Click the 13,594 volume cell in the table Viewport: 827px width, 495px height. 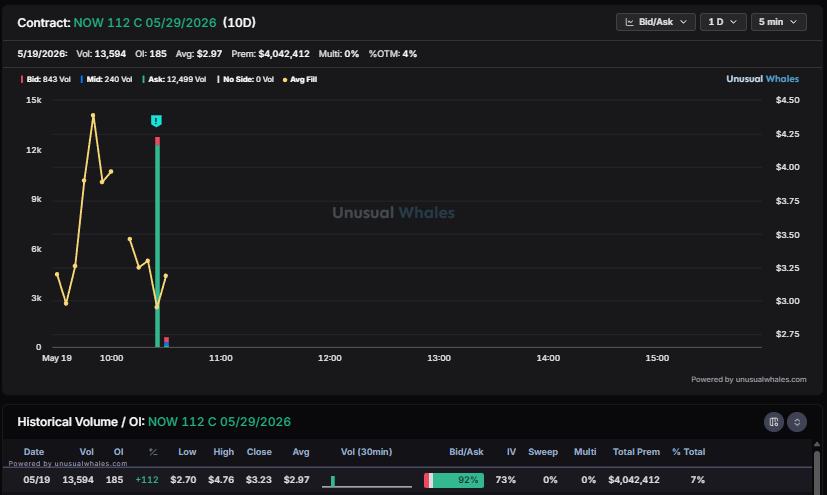pos(78,480)
